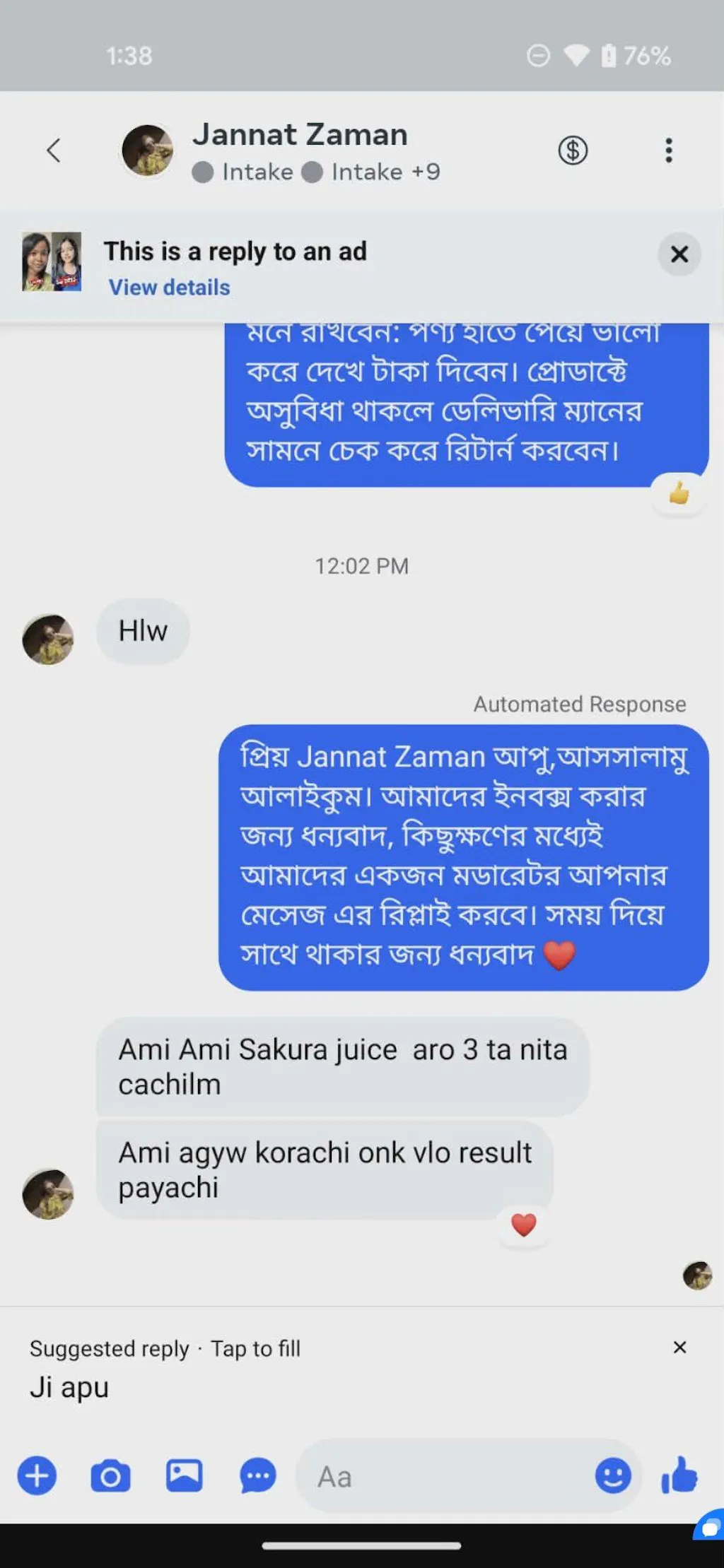724x1568 pixels.
Task: Tap the back arrow icon
Action: [x=53, y=151]
